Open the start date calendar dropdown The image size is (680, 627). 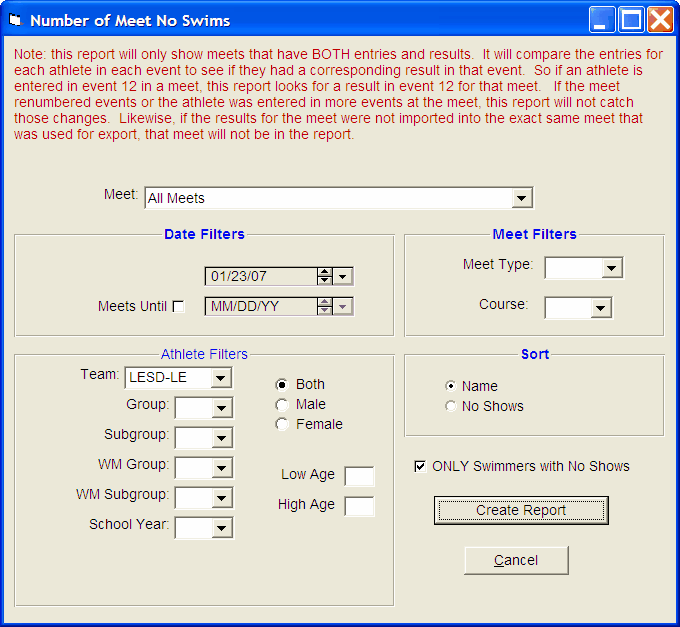[343, 277]
